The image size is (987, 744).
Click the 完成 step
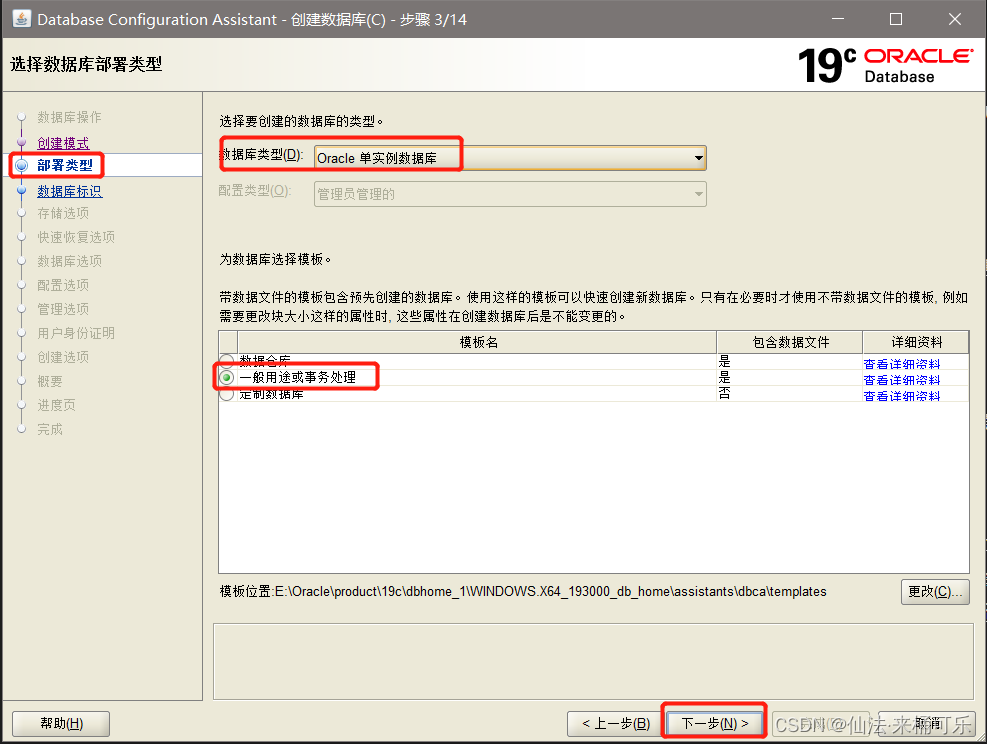pyautogui.click(x=50, y=429)
